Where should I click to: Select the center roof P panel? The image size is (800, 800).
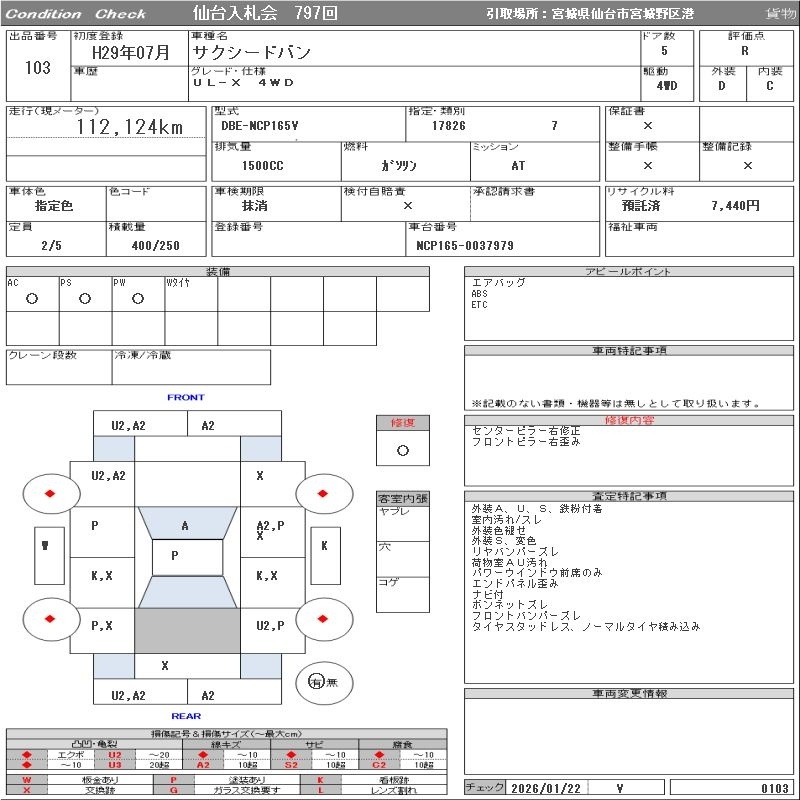coord(175,556)
